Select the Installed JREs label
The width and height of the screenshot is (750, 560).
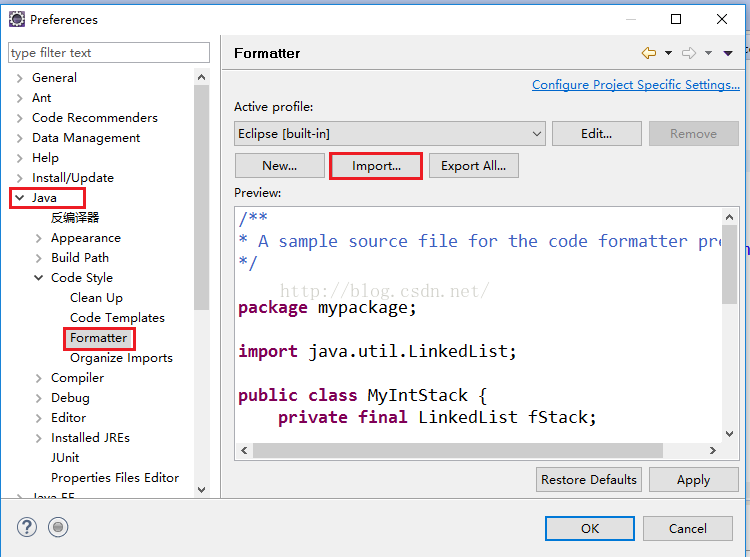[90, 438]
